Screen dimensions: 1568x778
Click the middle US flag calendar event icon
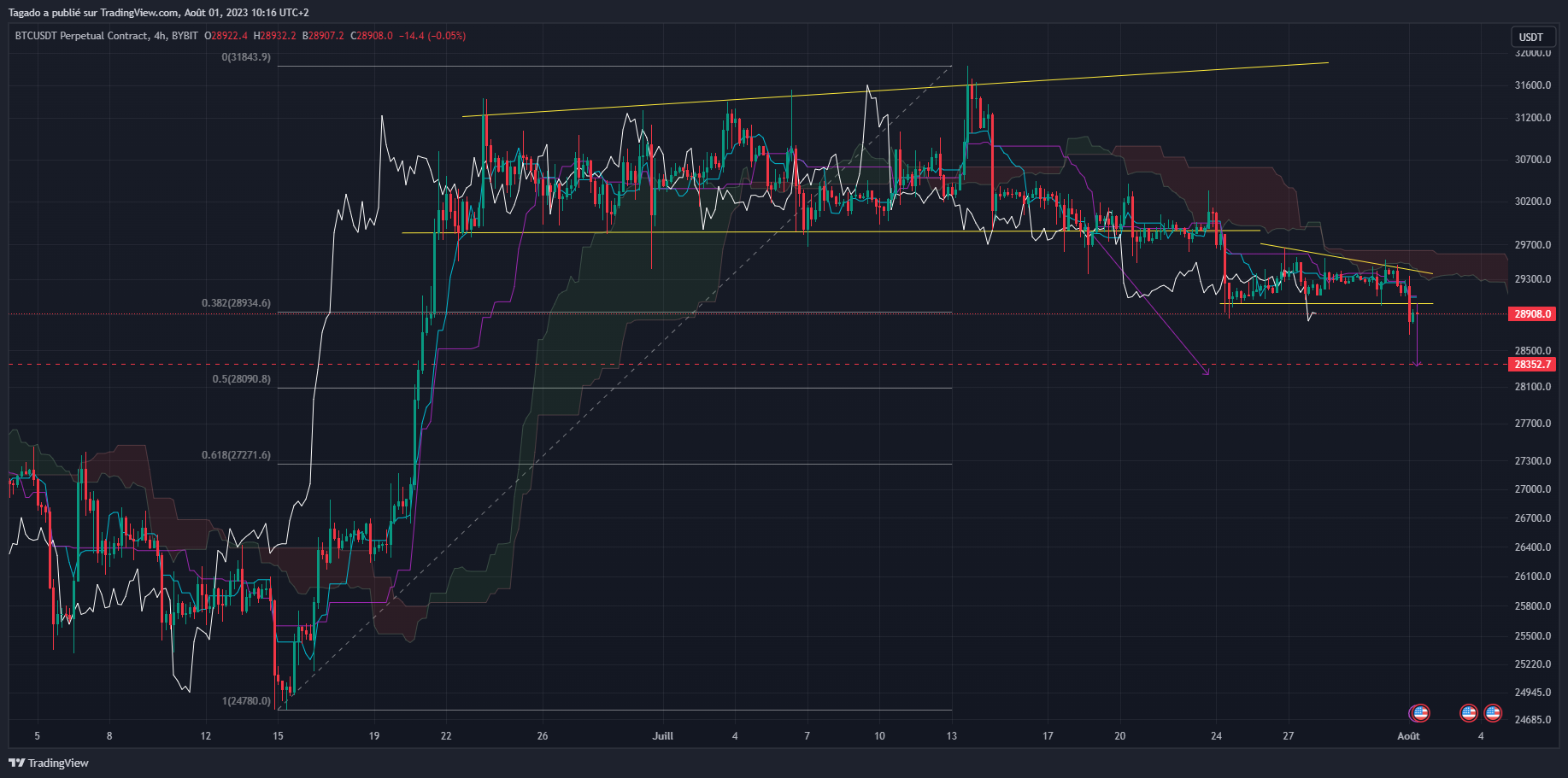click(1467, 714)
